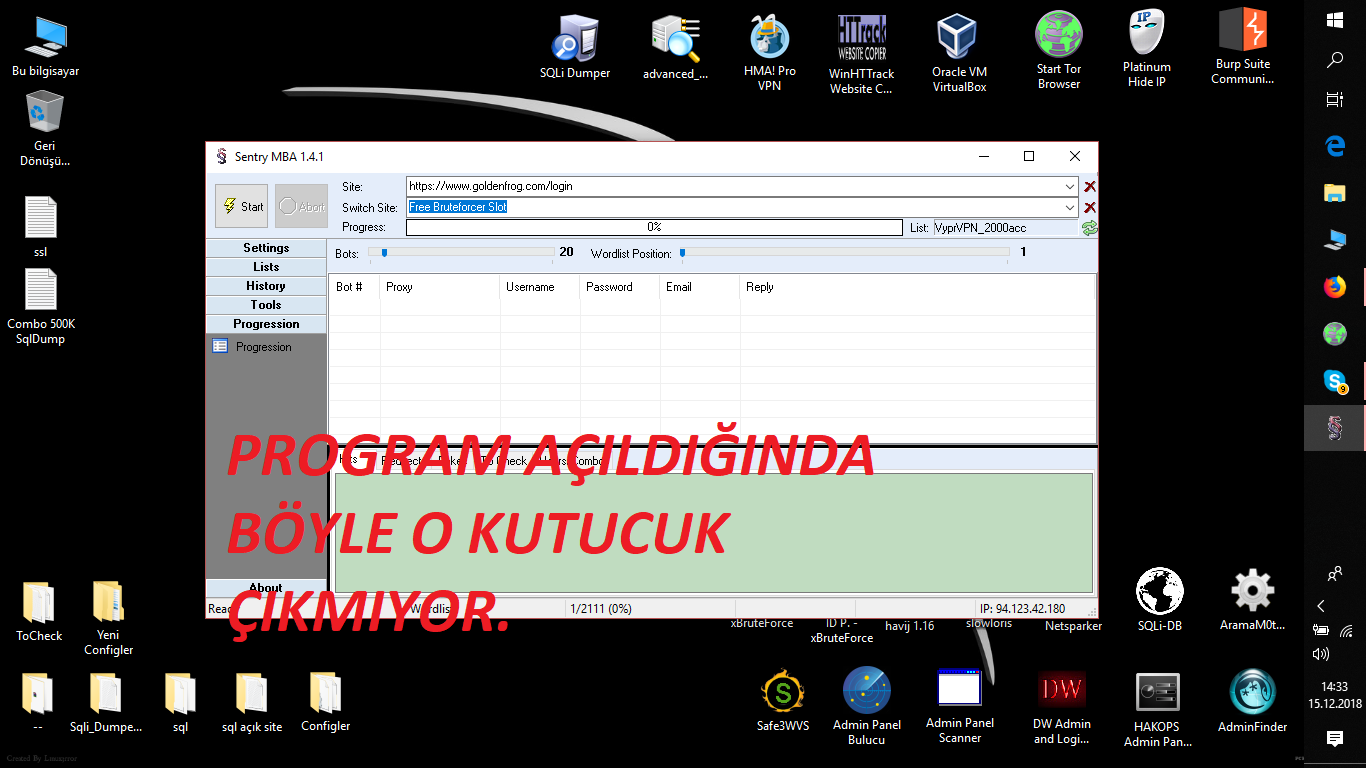Screen dimensions: 1366x768
Task: Open the sql açık site folder
Action: click(x=252, y=703)
